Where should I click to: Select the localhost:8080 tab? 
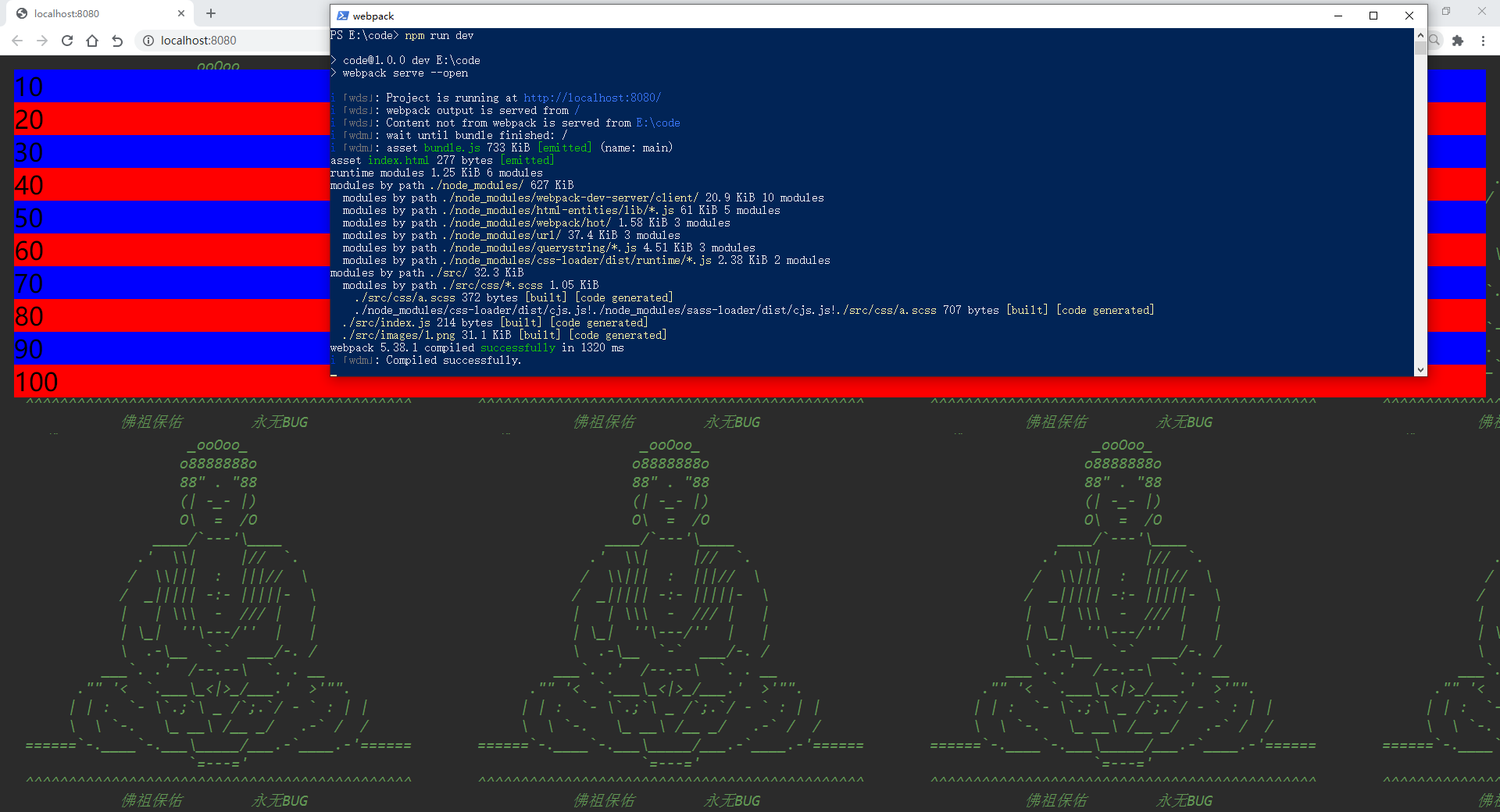click(102, 13)
